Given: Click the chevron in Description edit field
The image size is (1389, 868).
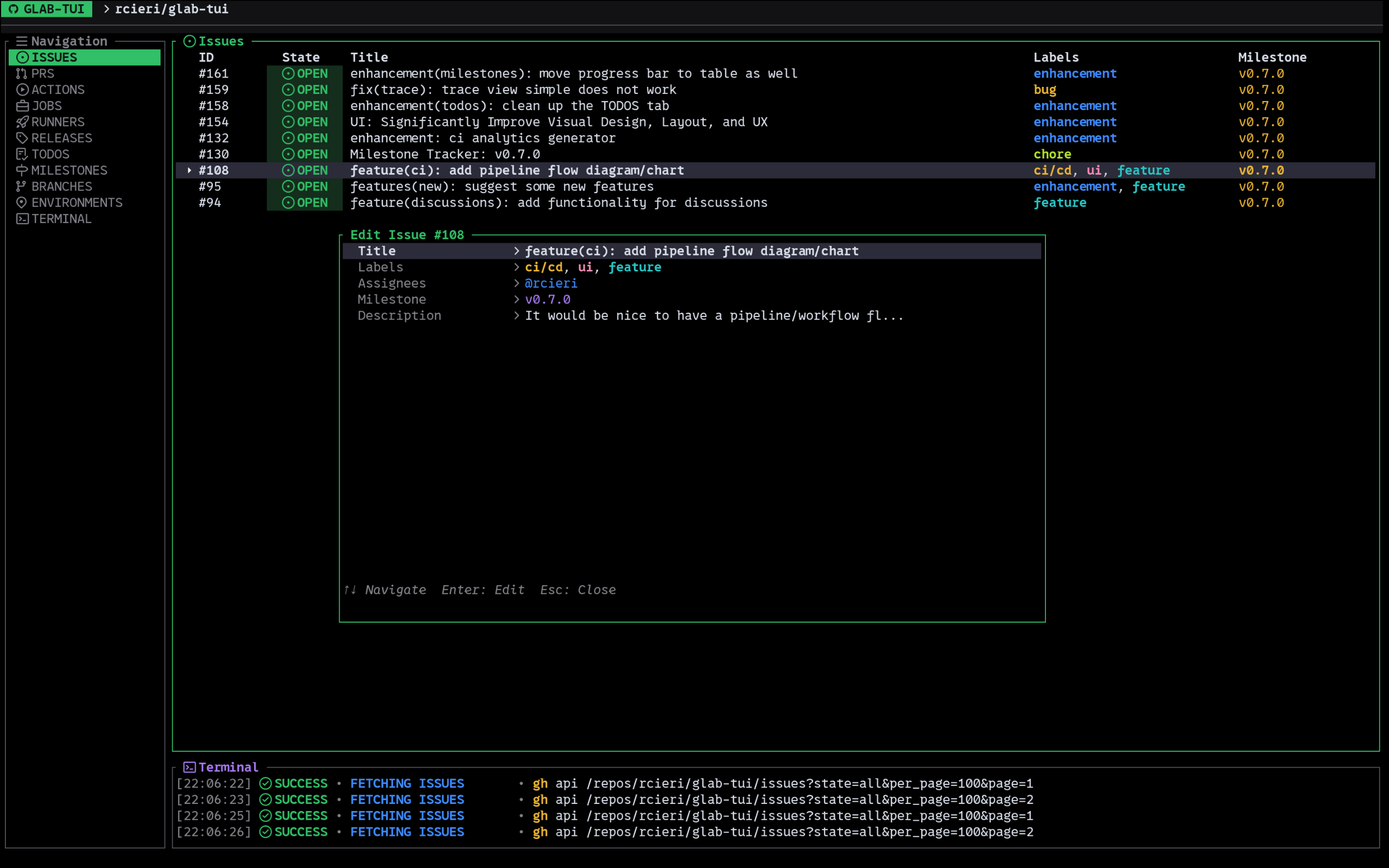Looking at the screenshot, I should point(517,315).
